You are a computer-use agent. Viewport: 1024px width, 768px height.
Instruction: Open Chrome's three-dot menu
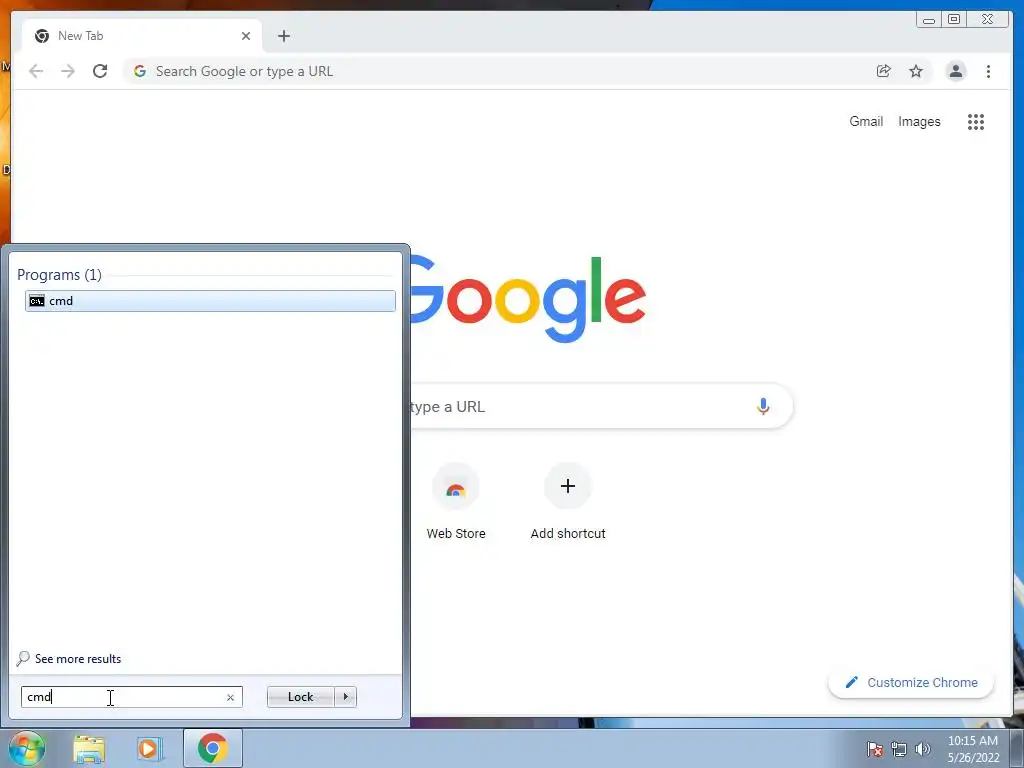988,71
